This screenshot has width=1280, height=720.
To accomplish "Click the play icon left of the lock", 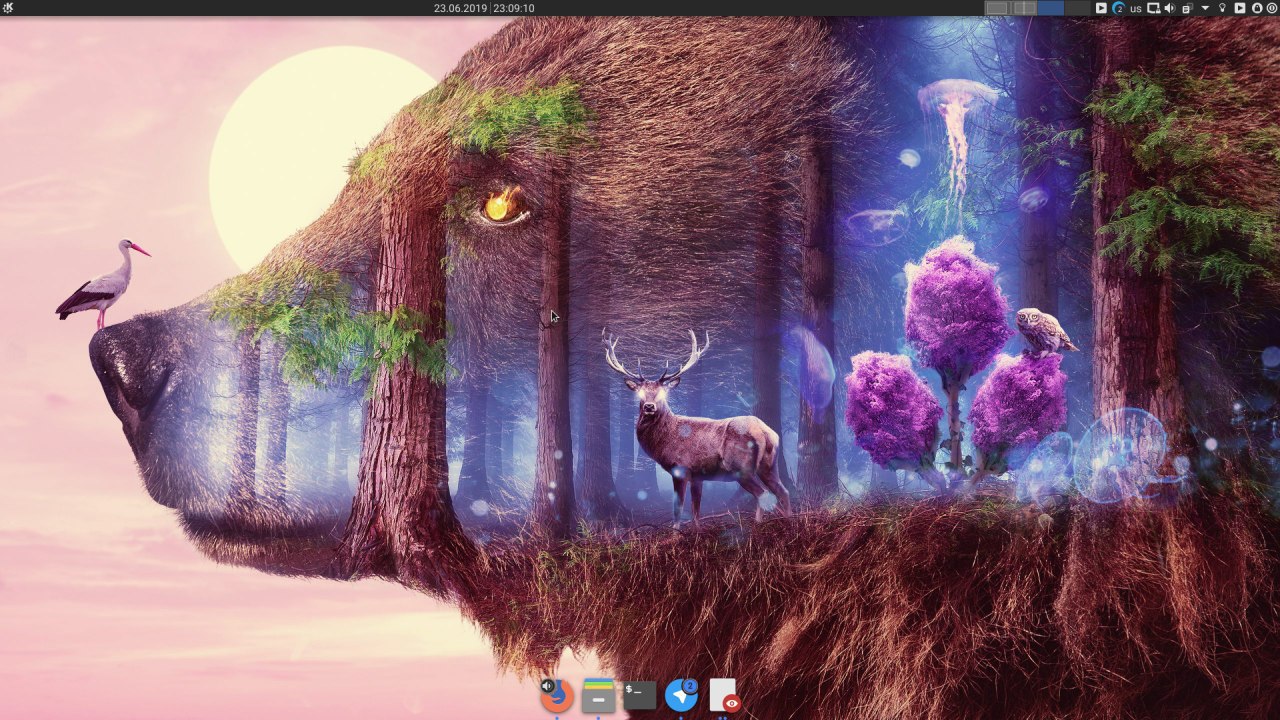I will coord(1239,8).
